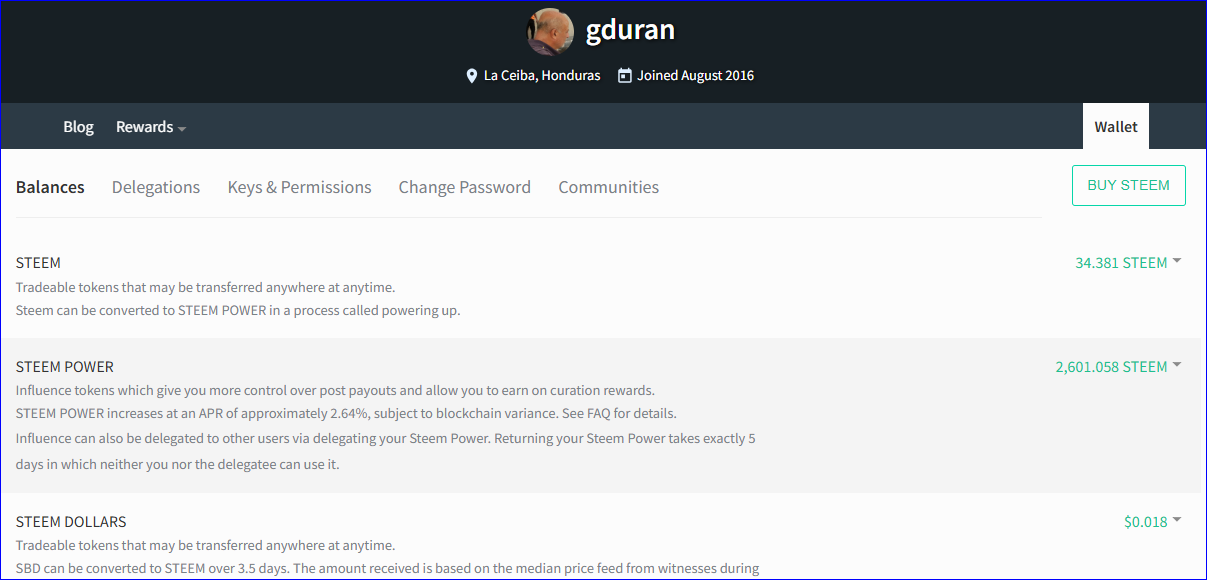
Task: Open the Delegations tab
Action: 156,187
